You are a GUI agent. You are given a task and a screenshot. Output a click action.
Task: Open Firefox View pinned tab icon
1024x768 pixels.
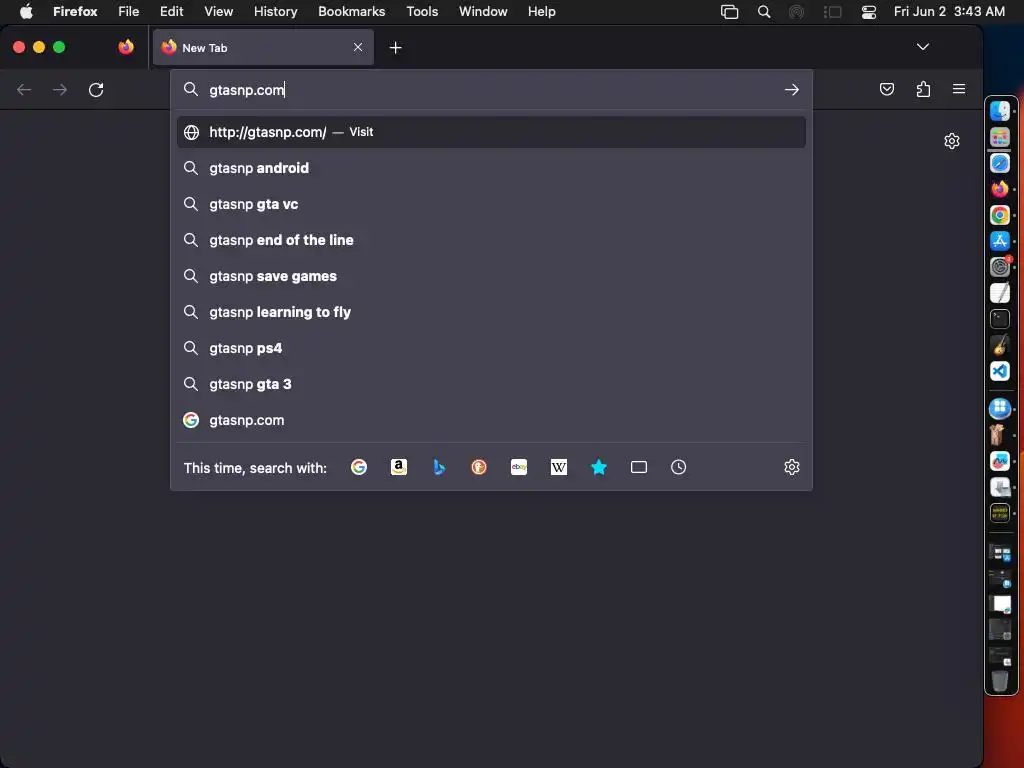[x=126, y=47]
